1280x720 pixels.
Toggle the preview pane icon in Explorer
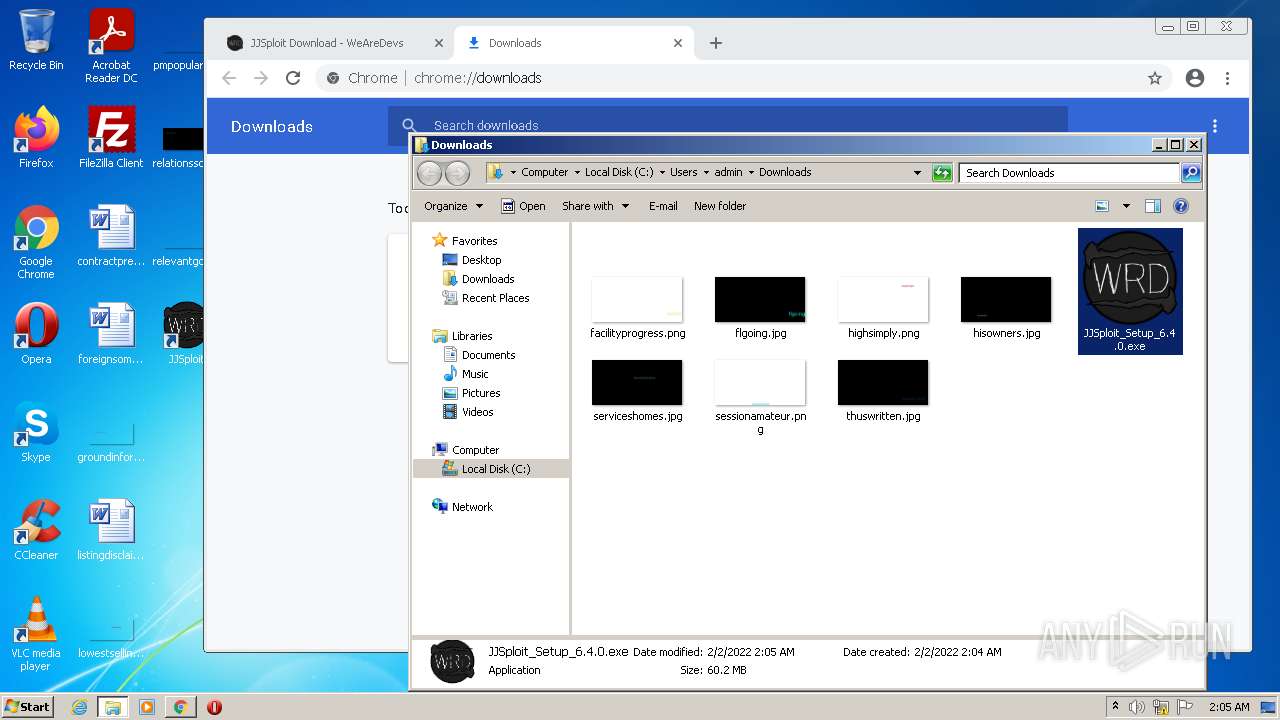pyautogui.click(x=1152, y=206)
